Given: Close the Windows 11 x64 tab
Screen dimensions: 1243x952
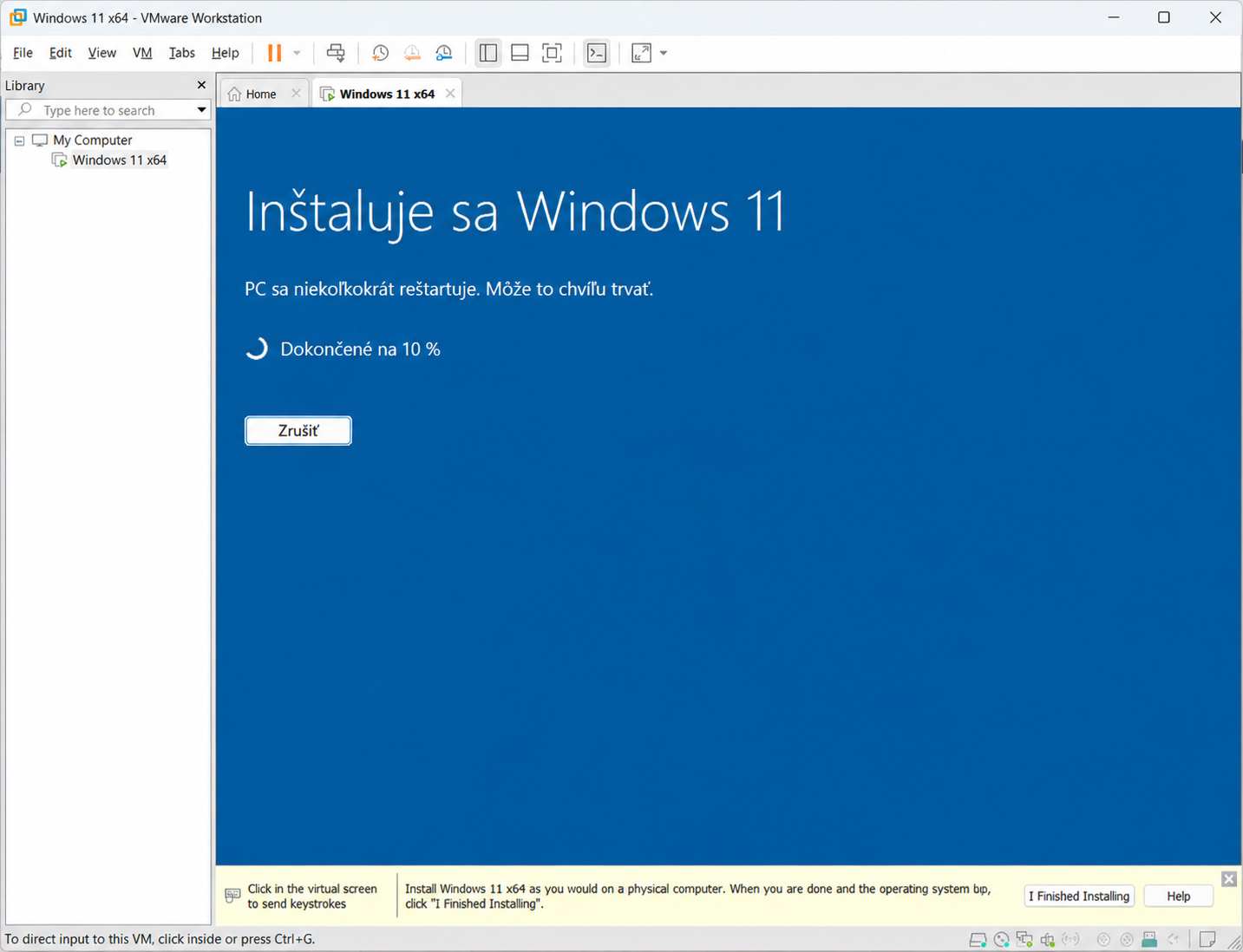Looking at the screenshot, I should pyautogui.click(x=450, y=94).
